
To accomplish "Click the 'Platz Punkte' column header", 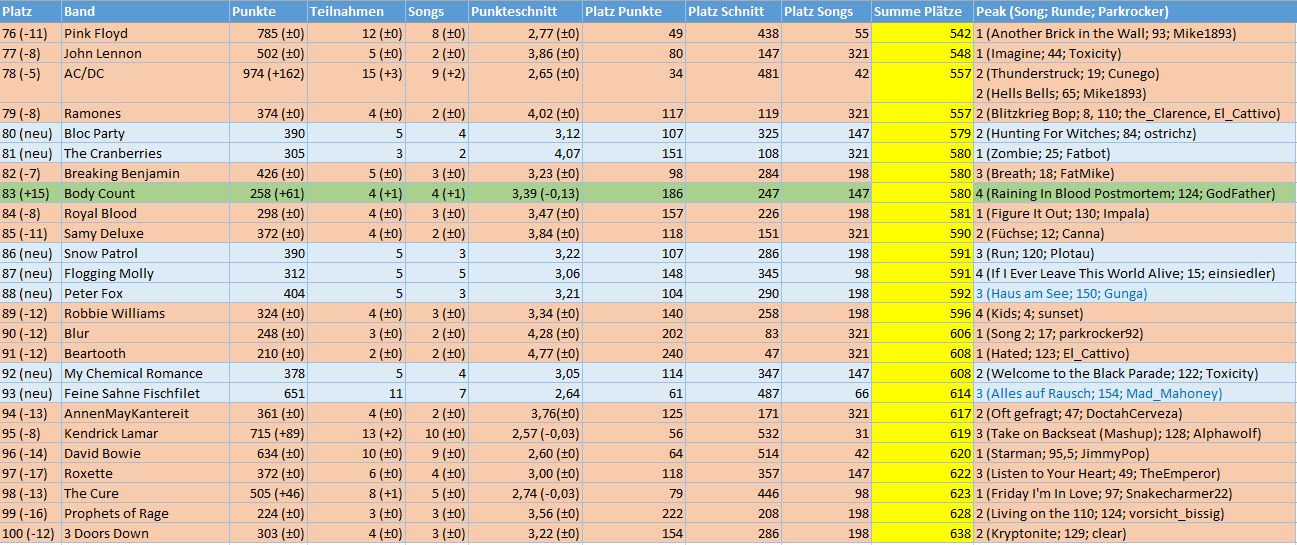I will coord(634,12).
